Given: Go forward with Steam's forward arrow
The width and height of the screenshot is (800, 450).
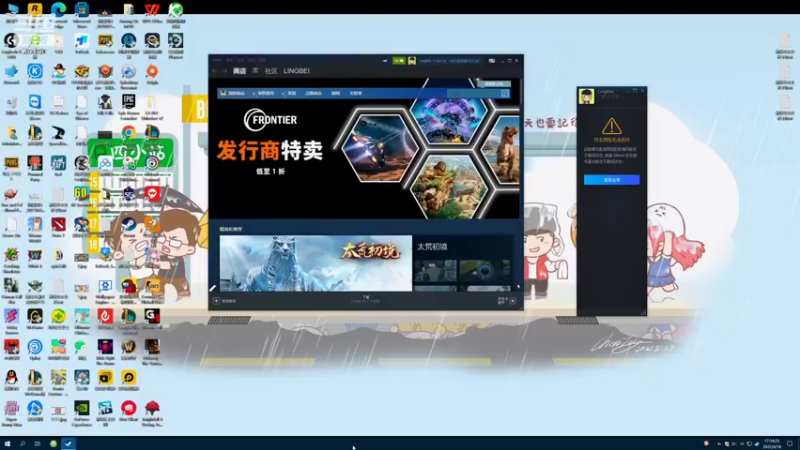Looking at the screenshot, I should [x=224, y=71].
